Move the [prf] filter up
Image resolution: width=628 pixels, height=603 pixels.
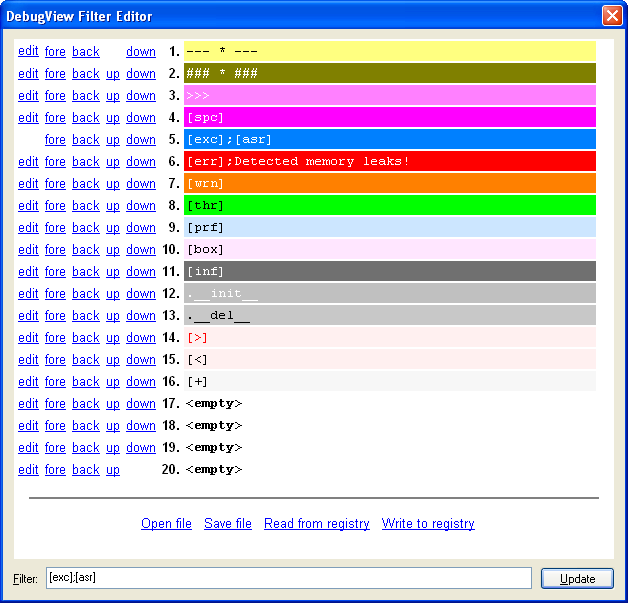point(113,227)
